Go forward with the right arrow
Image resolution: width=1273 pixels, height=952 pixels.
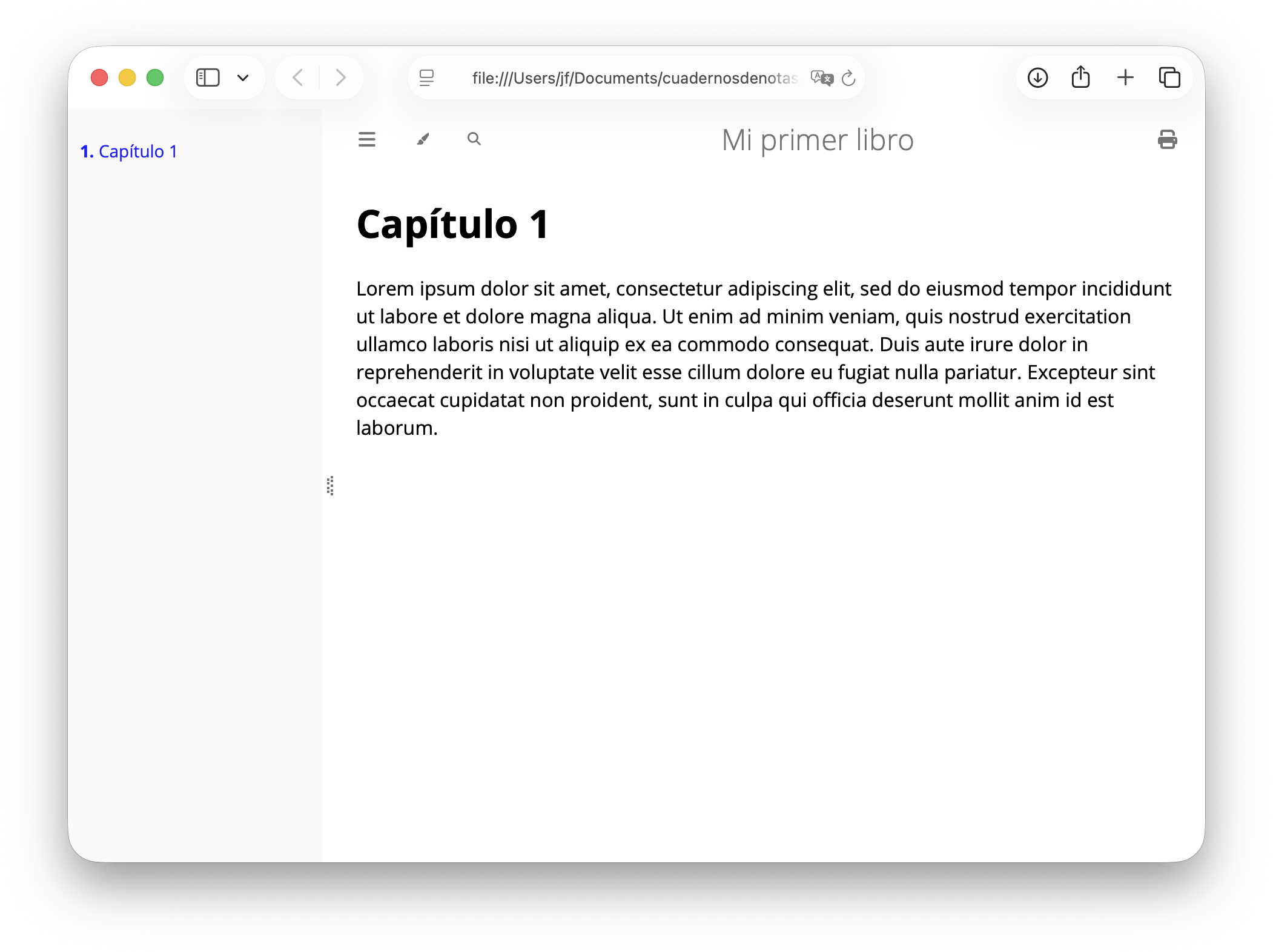340,78
